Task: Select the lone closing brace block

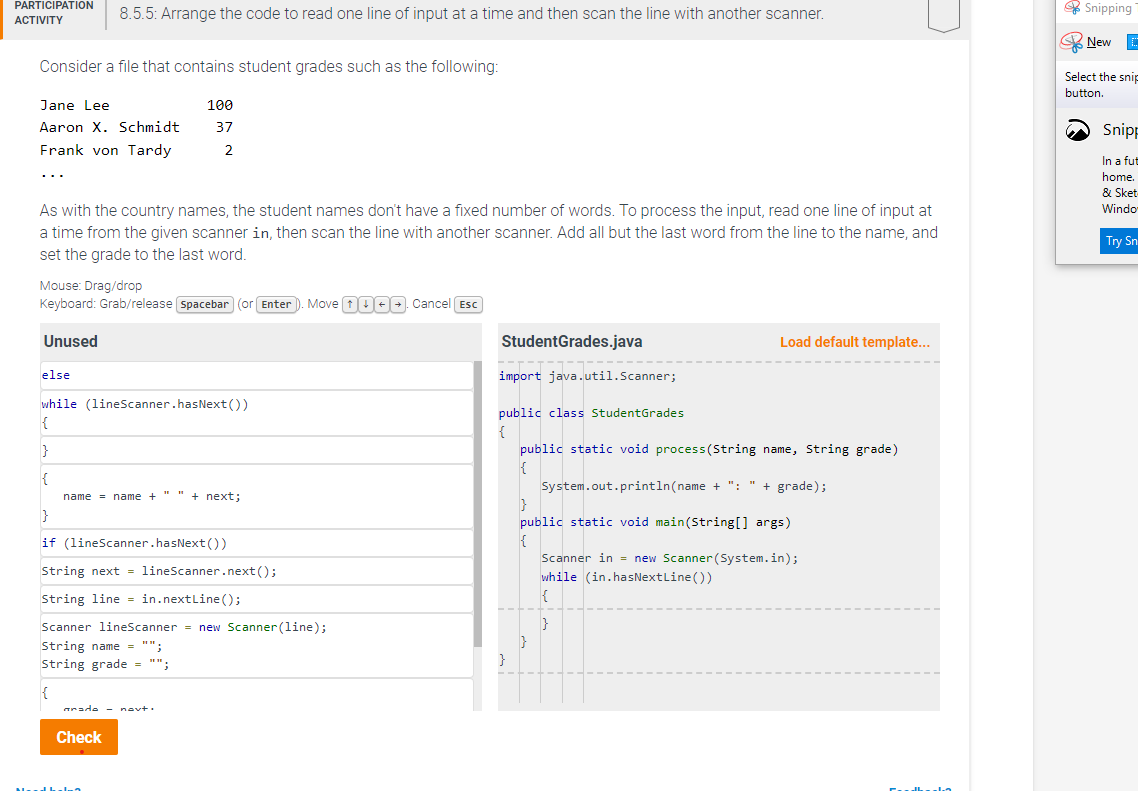Action: coord(257,451)
